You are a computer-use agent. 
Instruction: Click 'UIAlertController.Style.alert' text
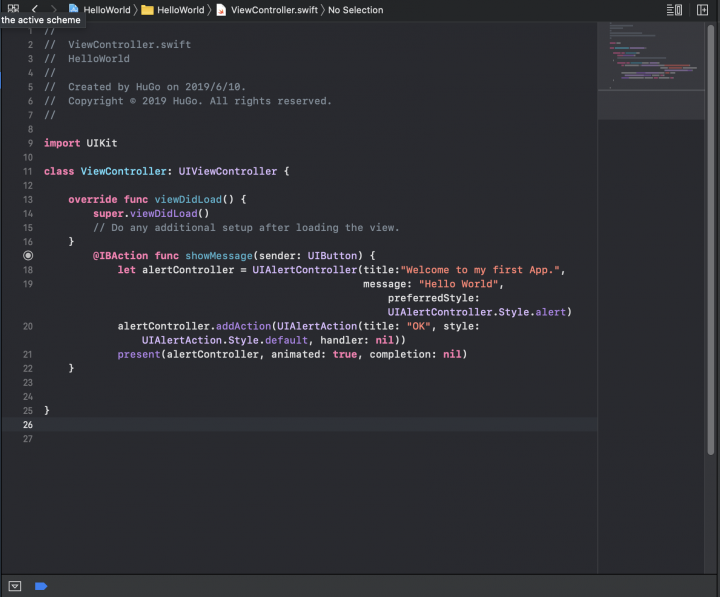click(477, 312)
